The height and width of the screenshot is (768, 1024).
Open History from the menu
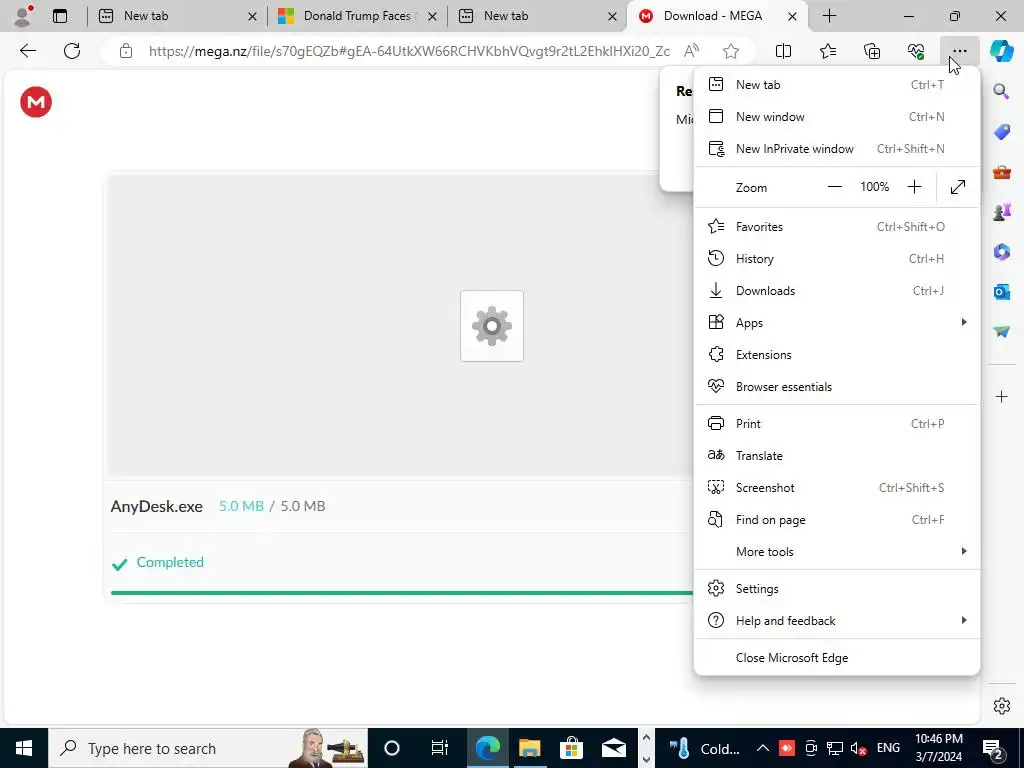tap(837, 259)
